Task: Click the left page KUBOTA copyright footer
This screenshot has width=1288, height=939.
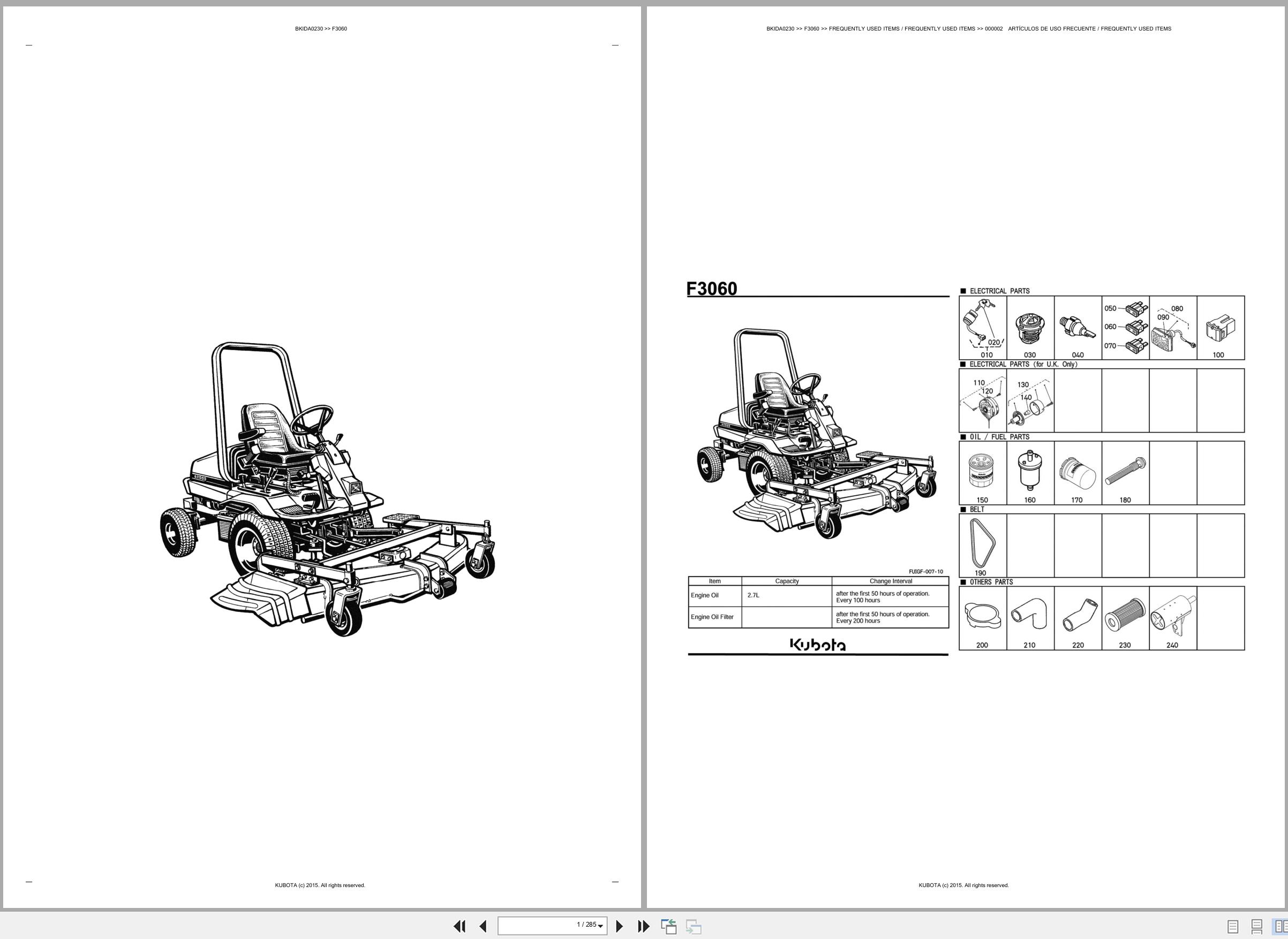Action: pyautogui.click(x=320, y=885)
